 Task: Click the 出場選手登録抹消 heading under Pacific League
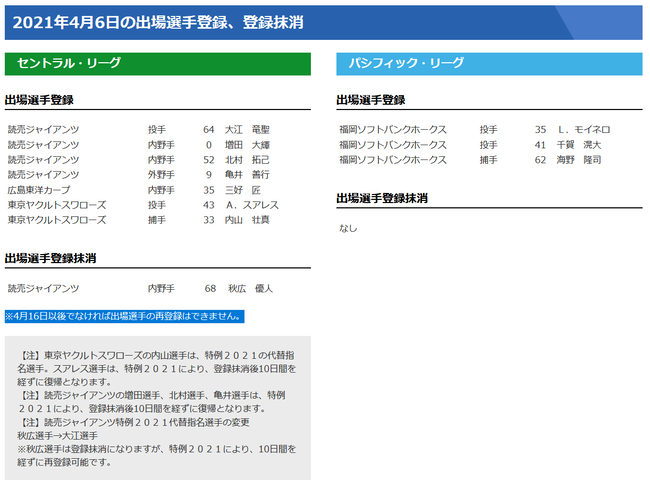382,198
